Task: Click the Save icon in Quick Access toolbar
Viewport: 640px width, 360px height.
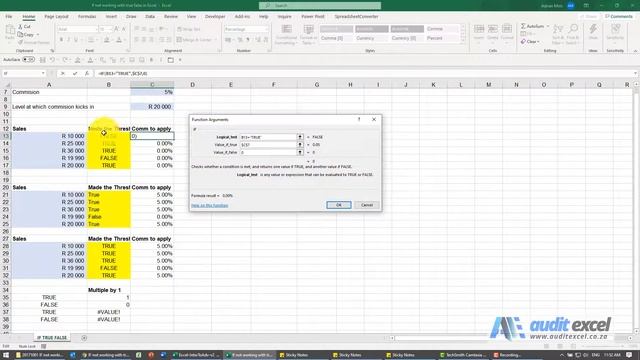Action: click(42, 60)
